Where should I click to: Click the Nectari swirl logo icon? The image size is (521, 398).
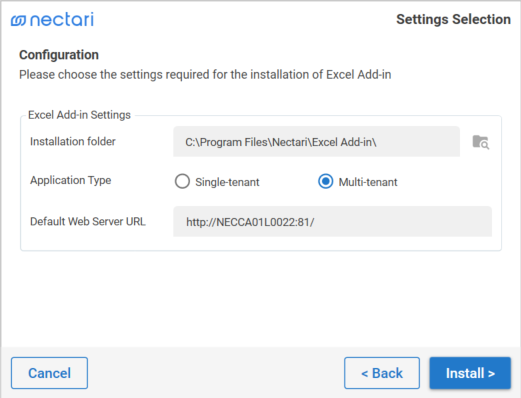[x=18, y=20]
